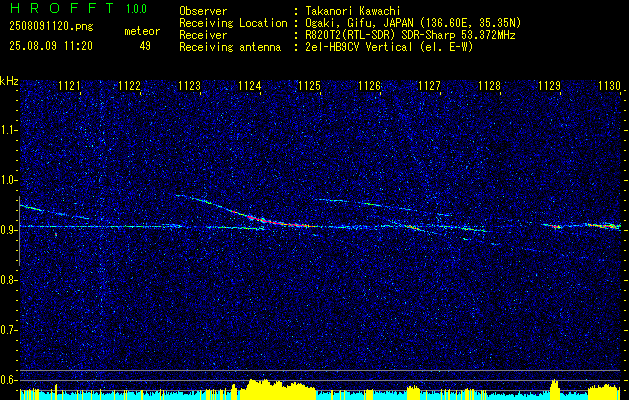Viewport: 629px width, 400px height.
Task: Click the receiver text R820T2(RTL-SDR) SDR-Sharp 53.372MHz
Action: coord(410,35)
